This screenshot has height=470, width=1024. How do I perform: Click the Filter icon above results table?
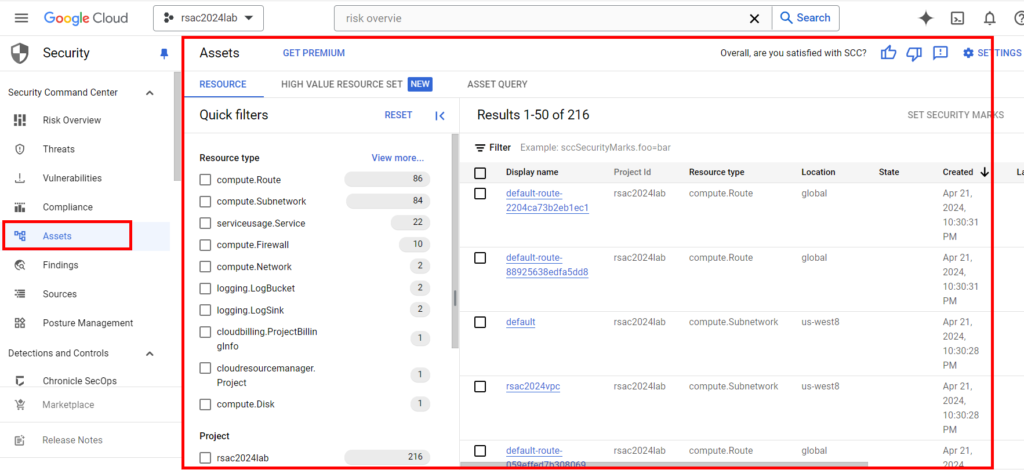pos(481,148)
